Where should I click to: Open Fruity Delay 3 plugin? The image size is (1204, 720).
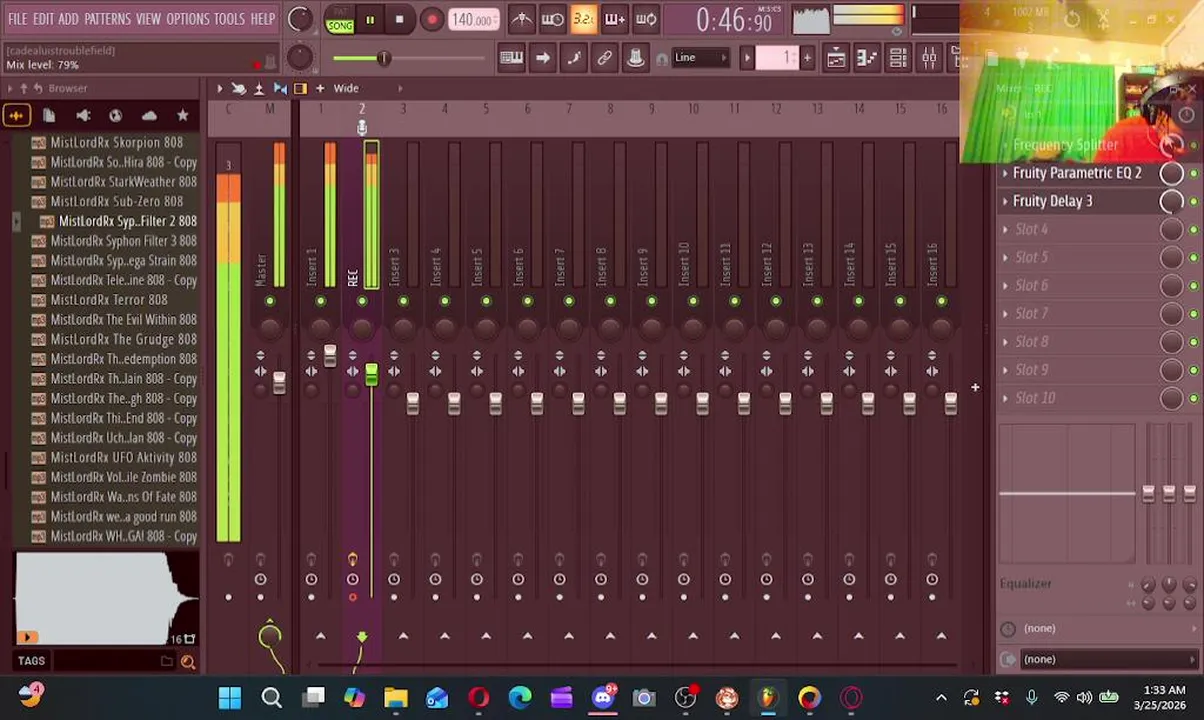pyautogui.click(x=1052, y=202)
